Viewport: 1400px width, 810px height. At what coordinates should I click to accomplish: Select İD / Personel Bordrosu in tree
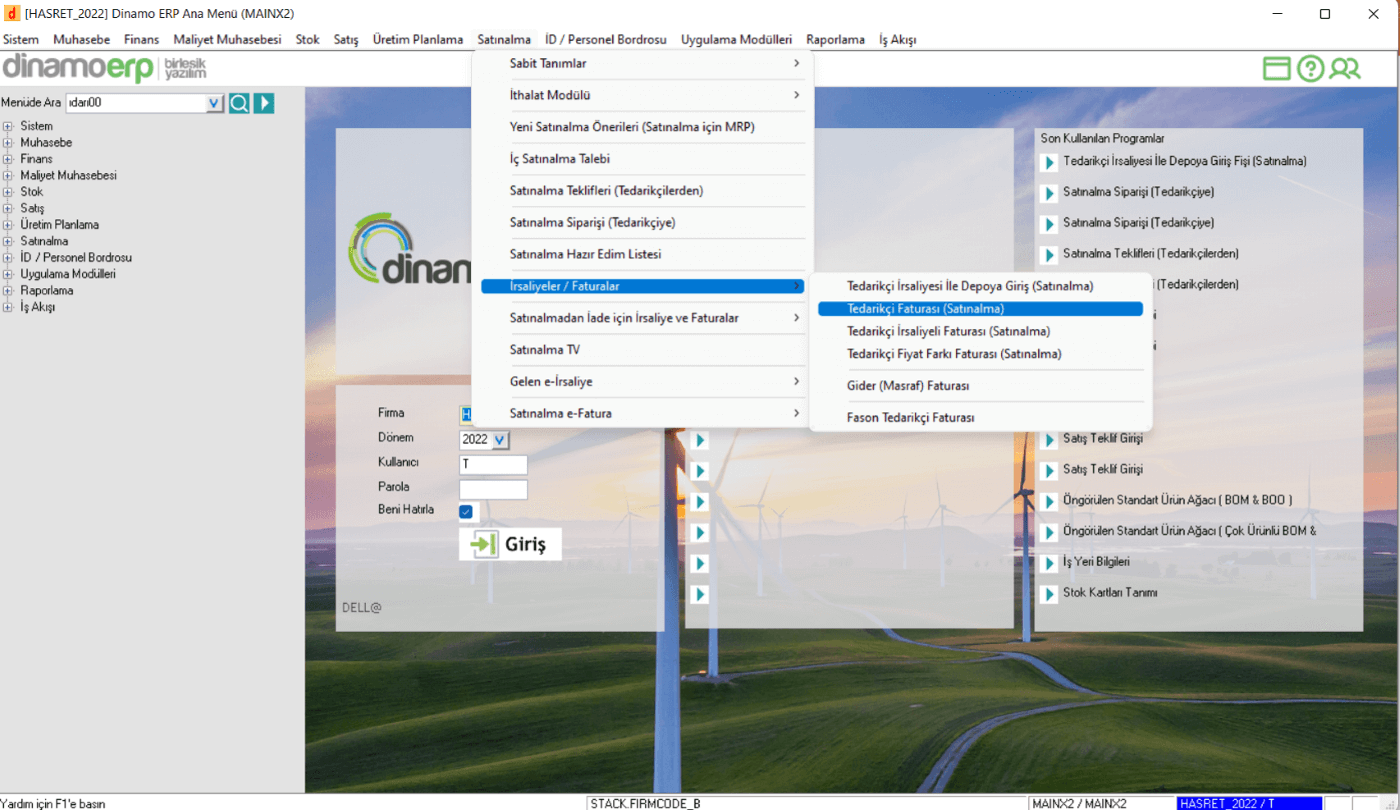pos(76,257)
